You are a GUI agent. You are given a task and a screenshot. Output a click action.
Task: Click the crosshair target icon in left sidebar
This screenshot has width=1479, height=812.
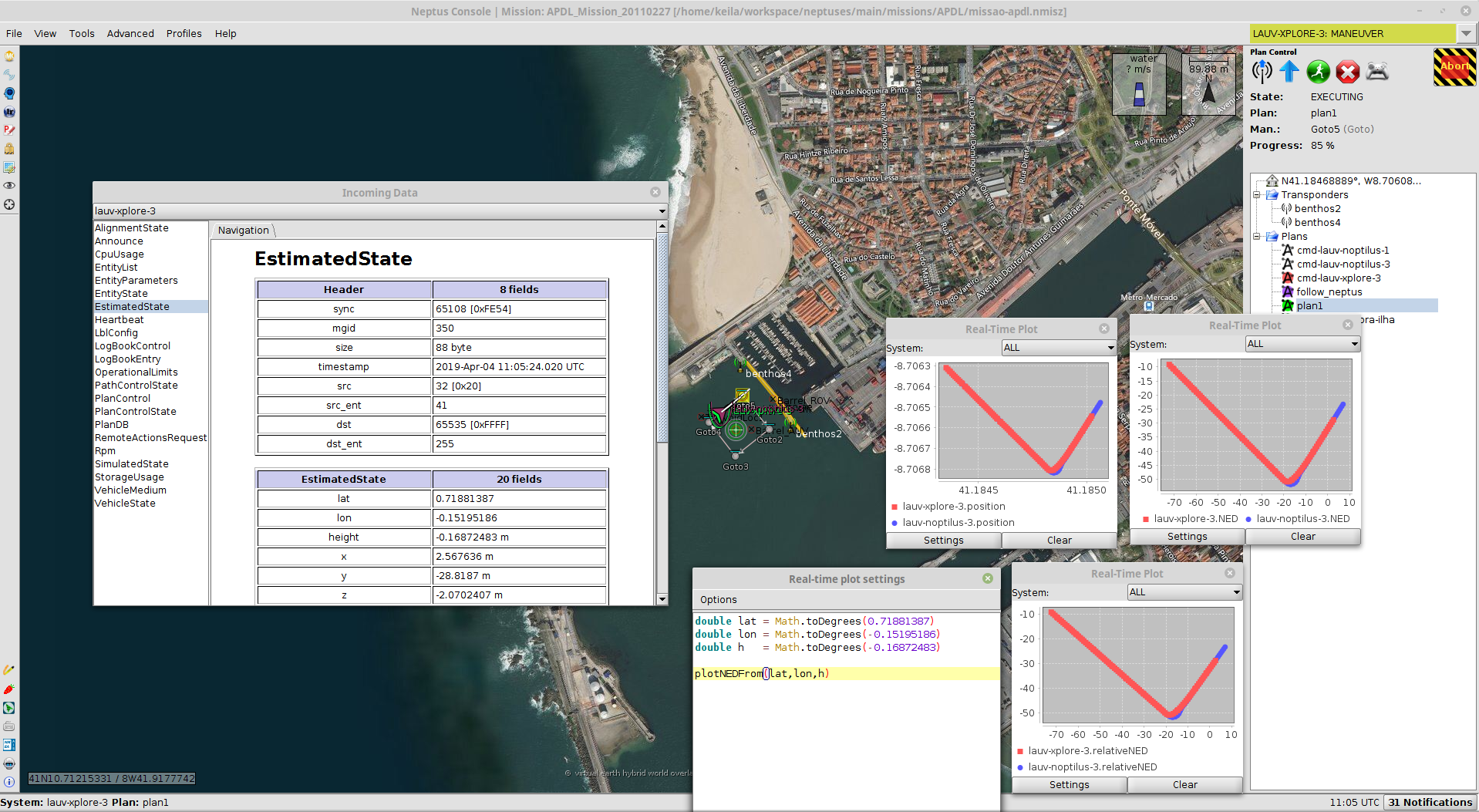click(9, 204)
